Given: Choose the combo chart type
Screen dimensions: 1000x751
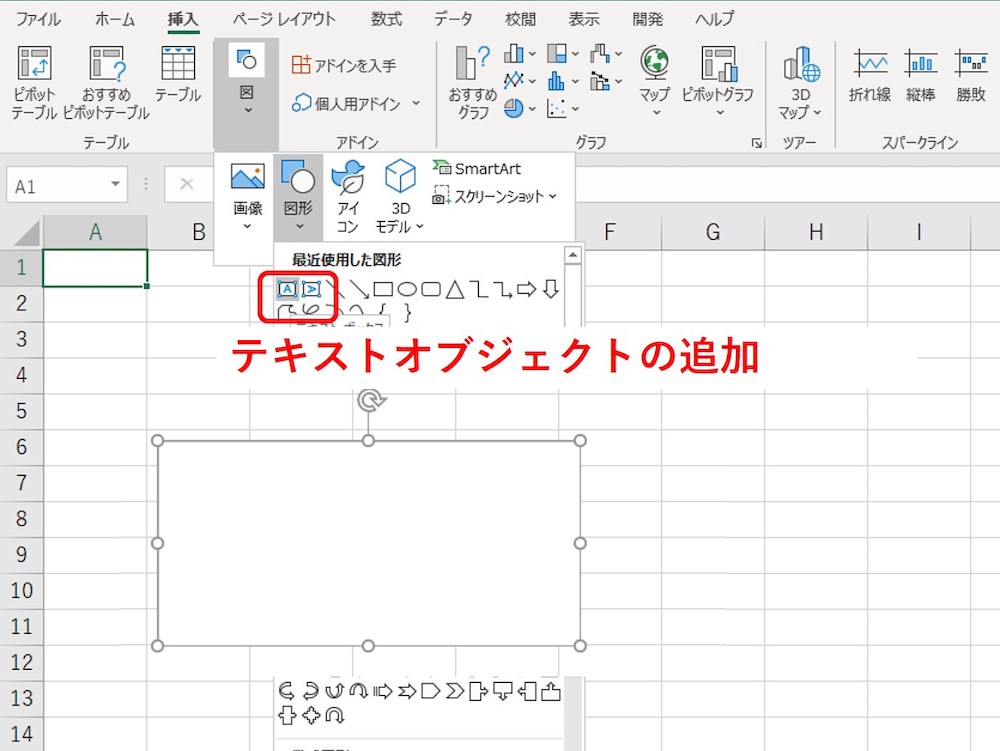Looking at the screenshot, I should [x=606, y=81].
